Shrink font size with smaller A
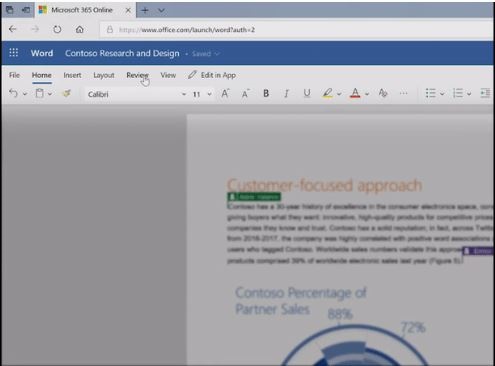The width and height of the screenshot is (495, 366). click(x=245, y=94)
